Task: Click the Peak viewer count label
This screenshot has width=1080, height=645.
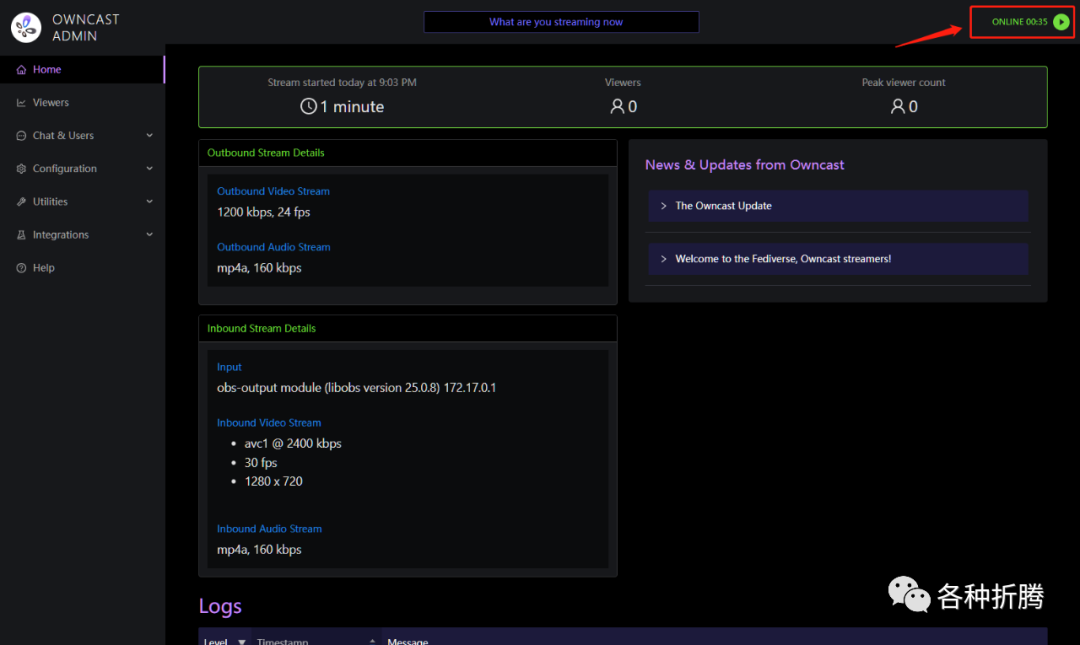Action: (904, 83)
